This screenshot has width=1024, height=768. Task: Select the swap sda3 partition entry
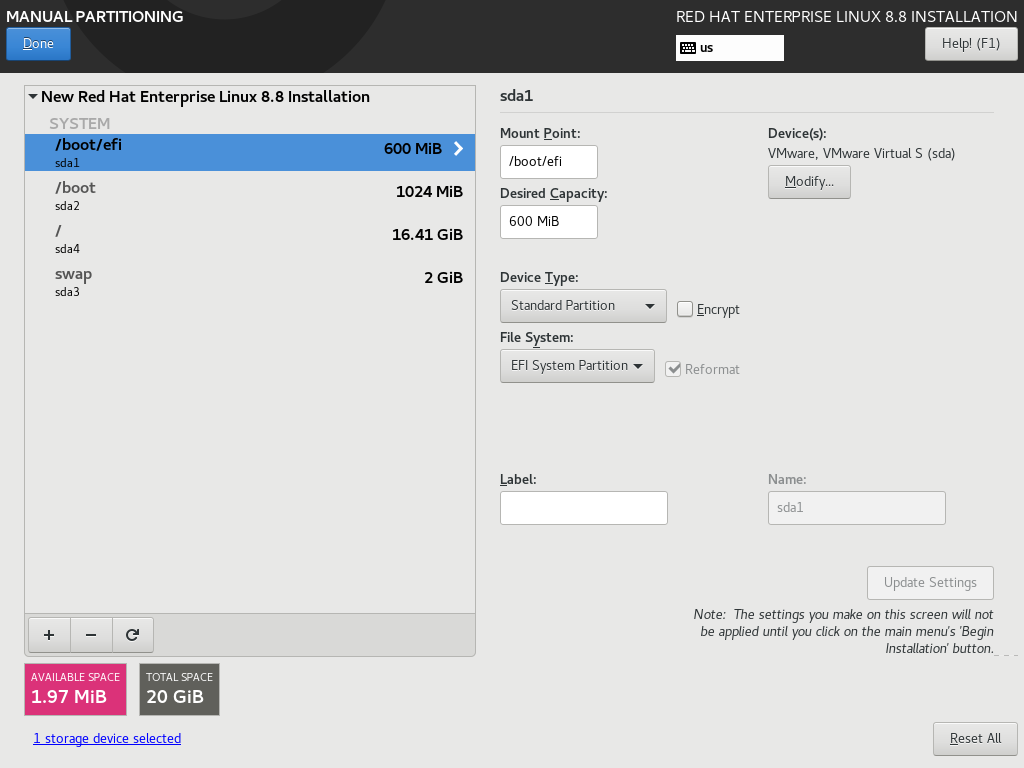[x=250, y=282]
